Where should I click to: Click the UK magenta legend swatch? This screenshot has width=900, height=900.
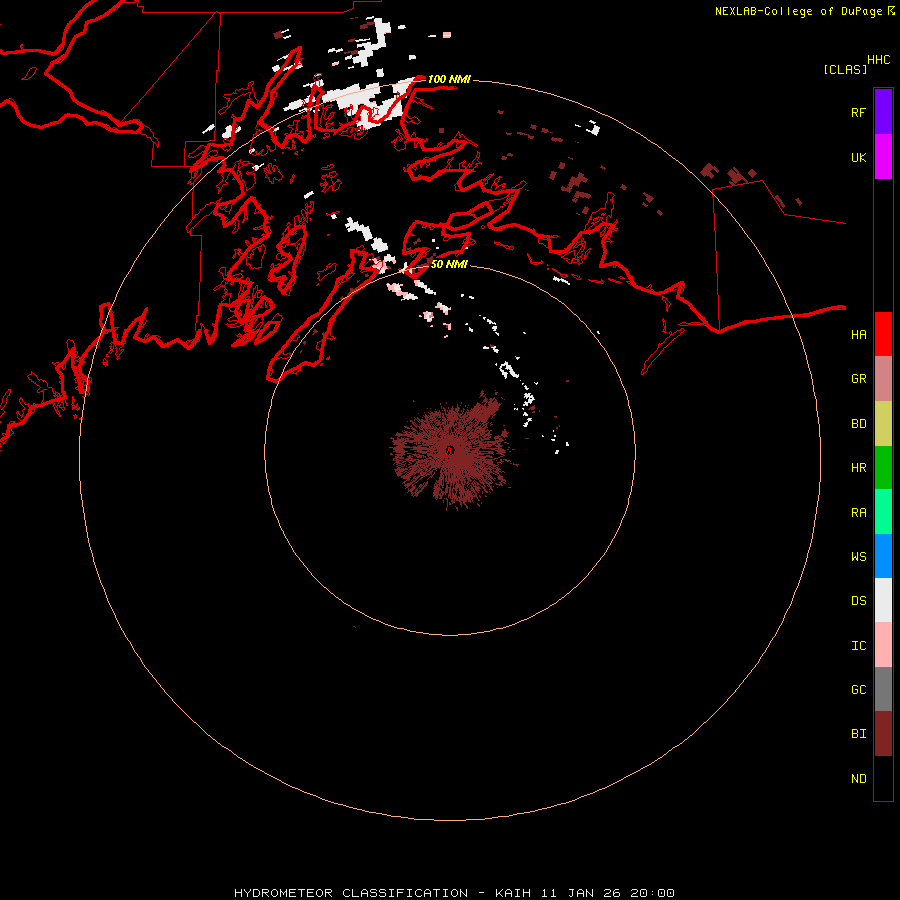coord(883,157)
